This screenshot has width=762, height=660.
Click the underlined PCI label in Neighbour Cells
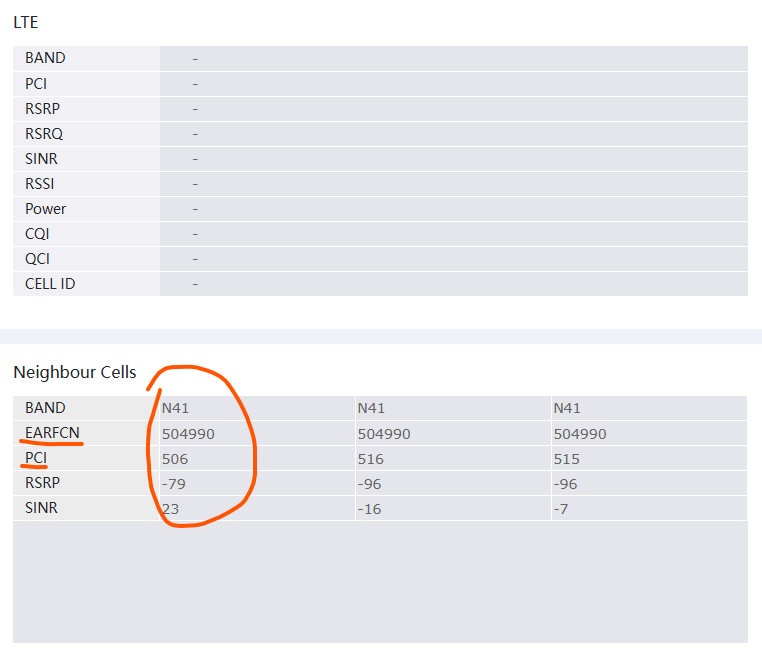pos(36,458)
